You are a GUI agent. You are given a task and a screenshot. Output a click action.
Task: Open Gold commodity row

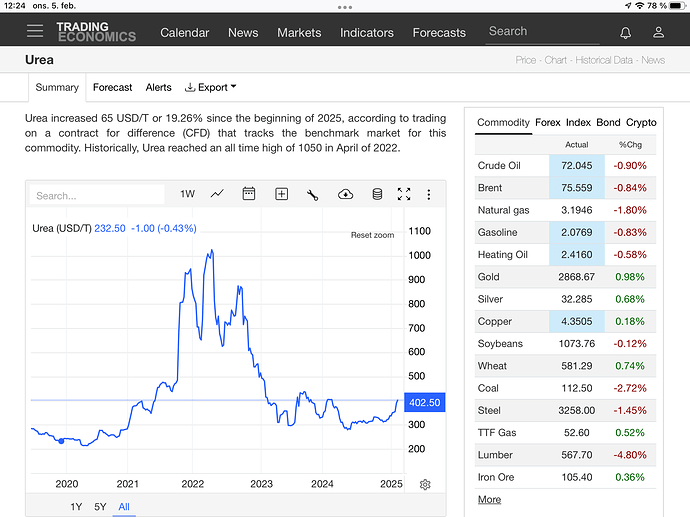click(x=565, y=277)
